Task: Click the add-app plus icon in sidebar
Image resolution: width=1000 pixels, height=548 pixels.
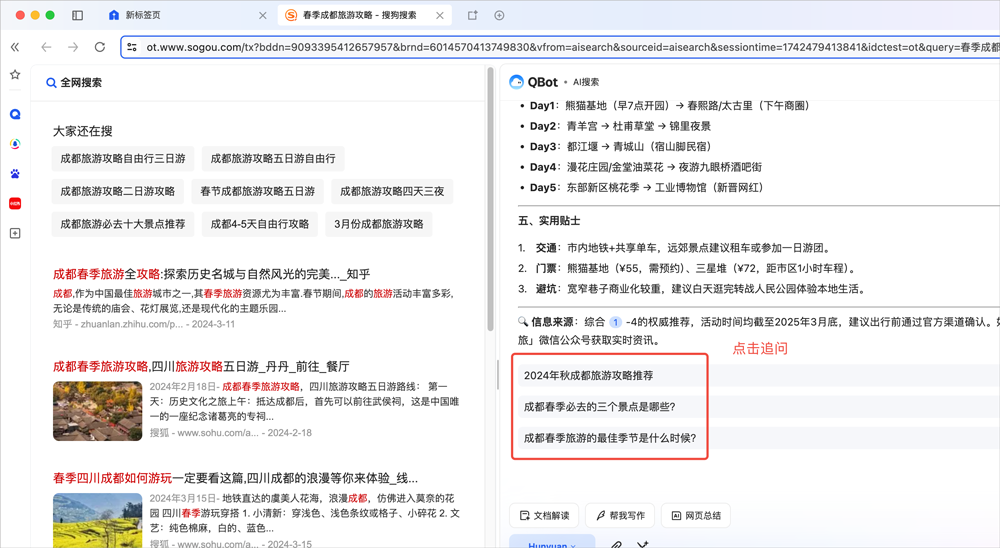Action: pyautogui.click(x=15, y=233)
